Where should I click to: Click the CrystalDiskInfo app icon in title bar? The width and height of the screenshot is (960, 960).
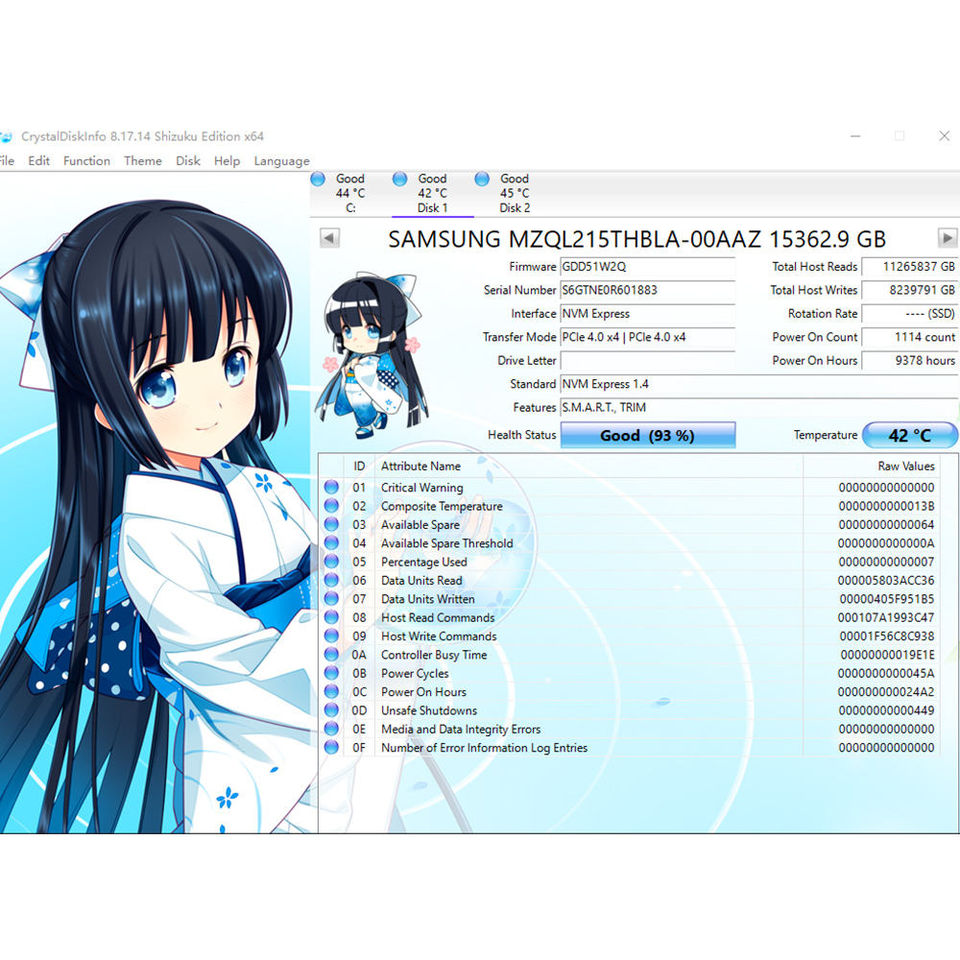(6, 137)
